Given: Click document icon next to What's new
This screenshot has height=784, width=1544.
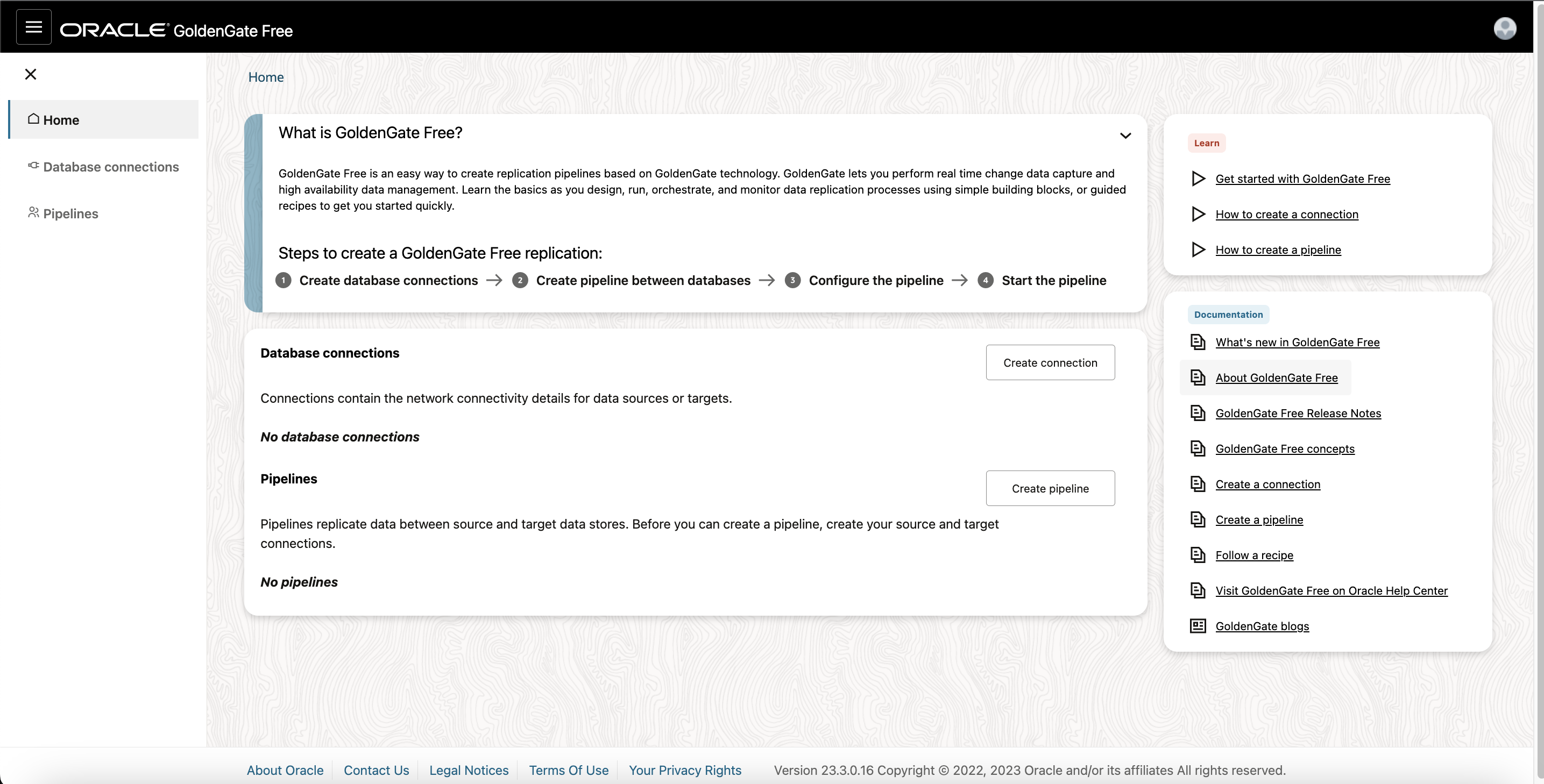Looking at the screenshot, I should tap(1197, 342).
